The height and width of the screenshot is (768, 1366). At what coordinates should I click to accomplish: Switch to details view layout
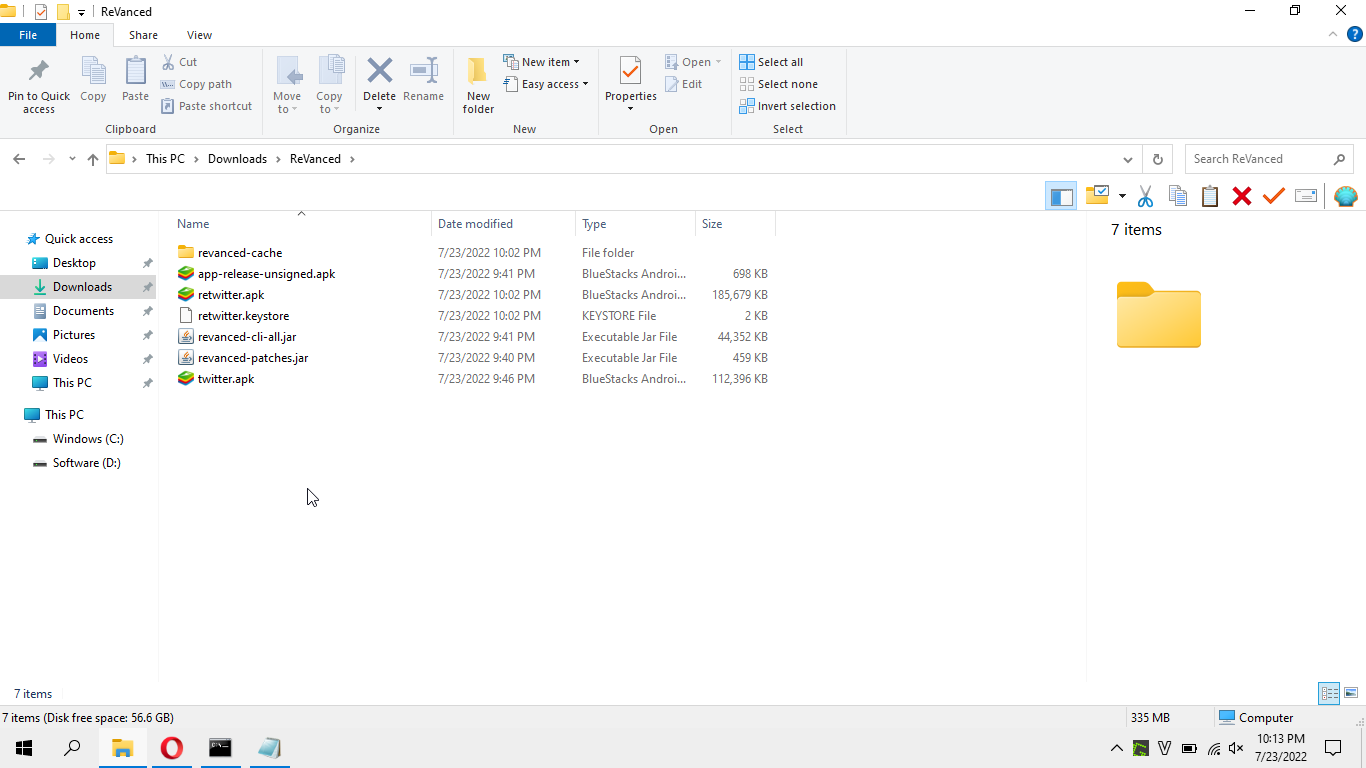(x=1330, y=693)
